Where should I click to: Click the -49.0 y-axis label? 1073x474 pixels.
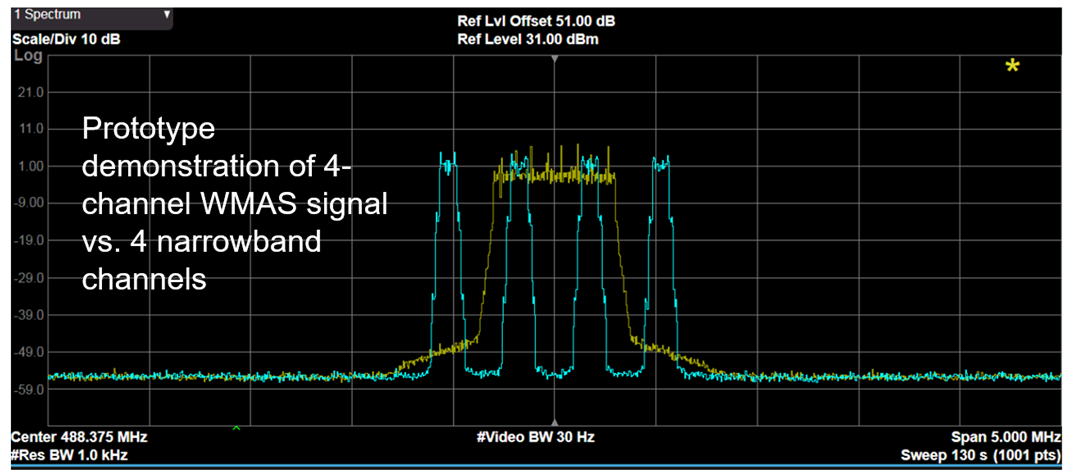pos(27,352)
